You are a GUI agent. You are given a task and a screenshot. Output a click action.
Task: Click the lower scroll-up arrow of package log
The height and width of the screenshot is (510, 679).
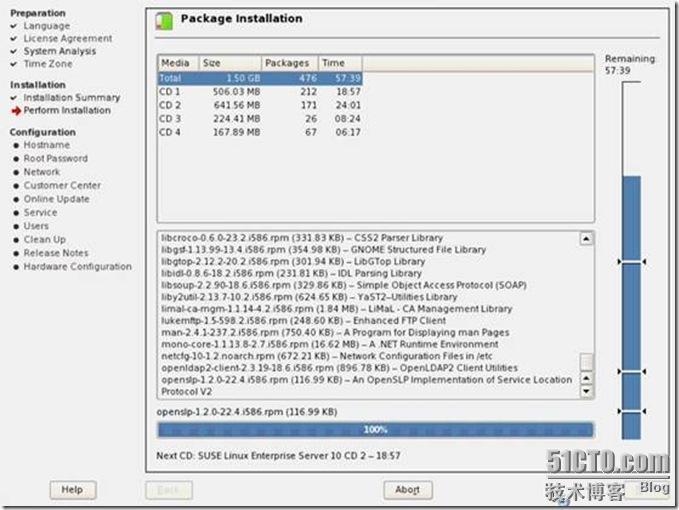point(586,379)
